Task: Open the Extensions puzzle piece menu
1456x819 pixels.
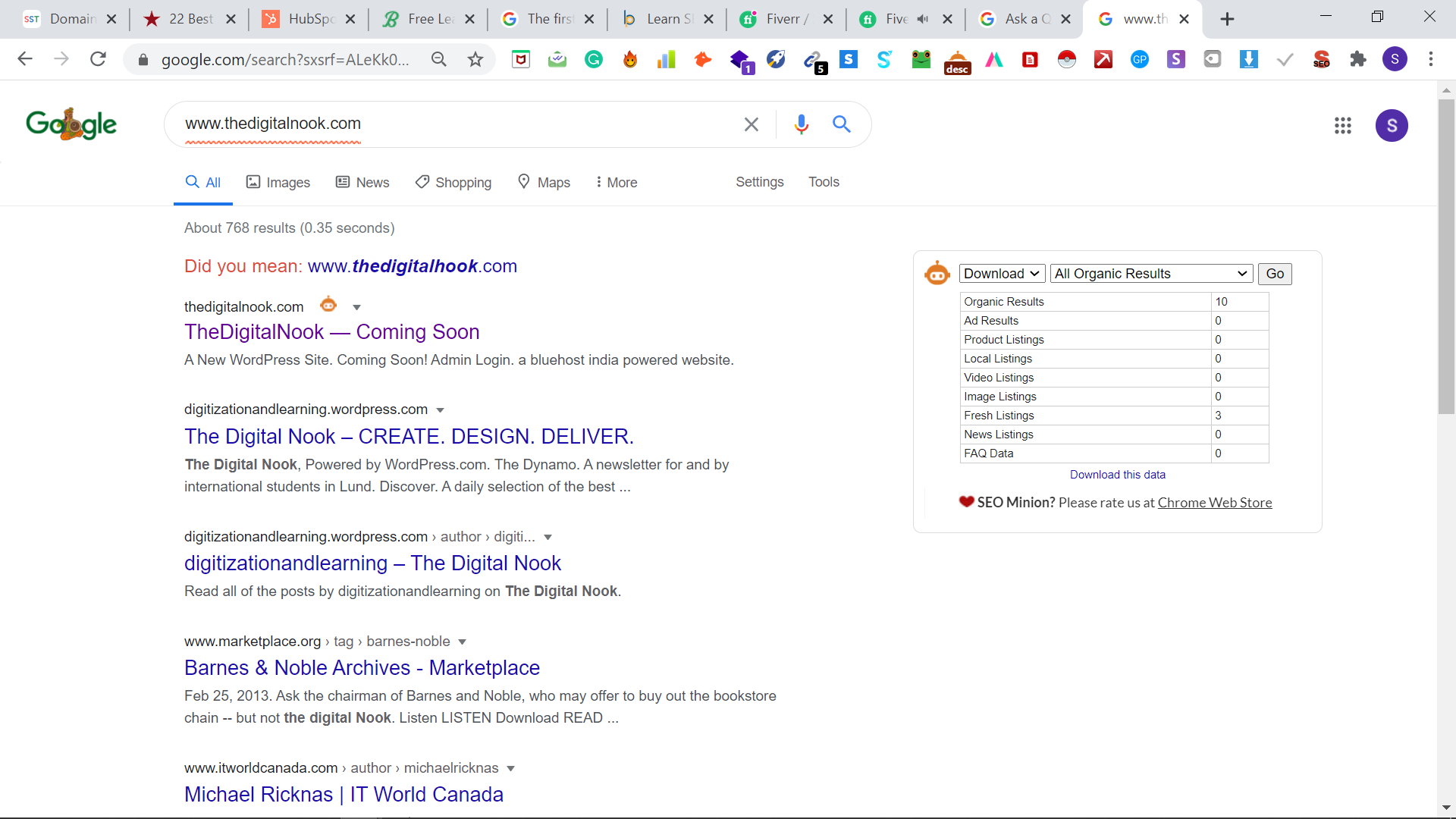Action: [1358, 59]
